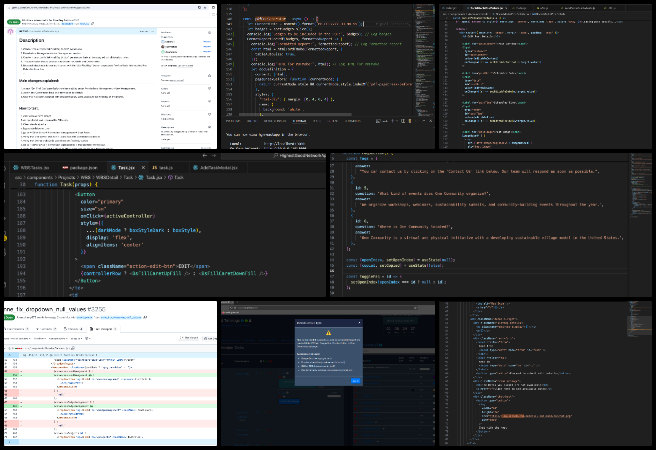Close the terminal panel with the X icon

[x=430, y=121]
